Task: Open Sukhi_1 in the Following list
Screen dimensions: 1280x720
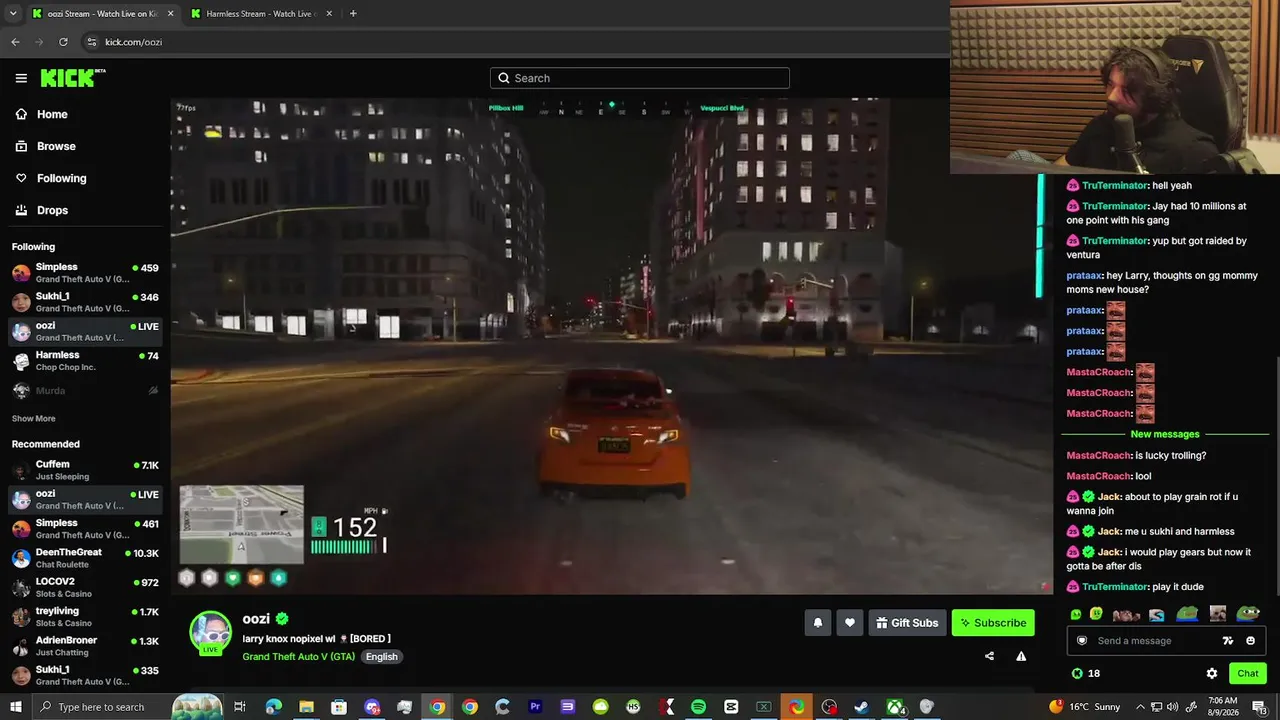Action: point(85,302)
